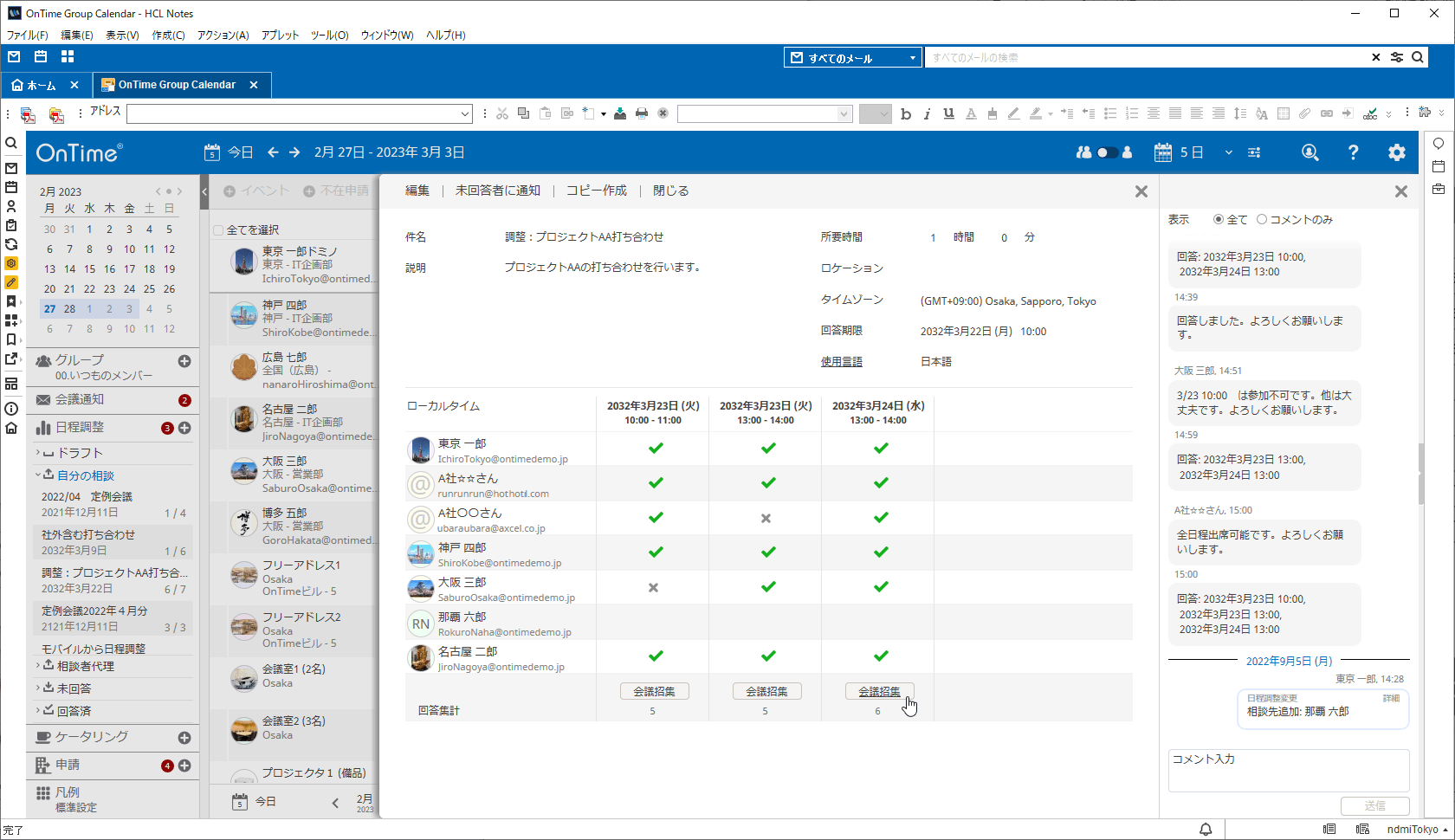Click 会議招集 for 3月24日 13:00
Screen dimensions: 1455x840
point(879,691)
